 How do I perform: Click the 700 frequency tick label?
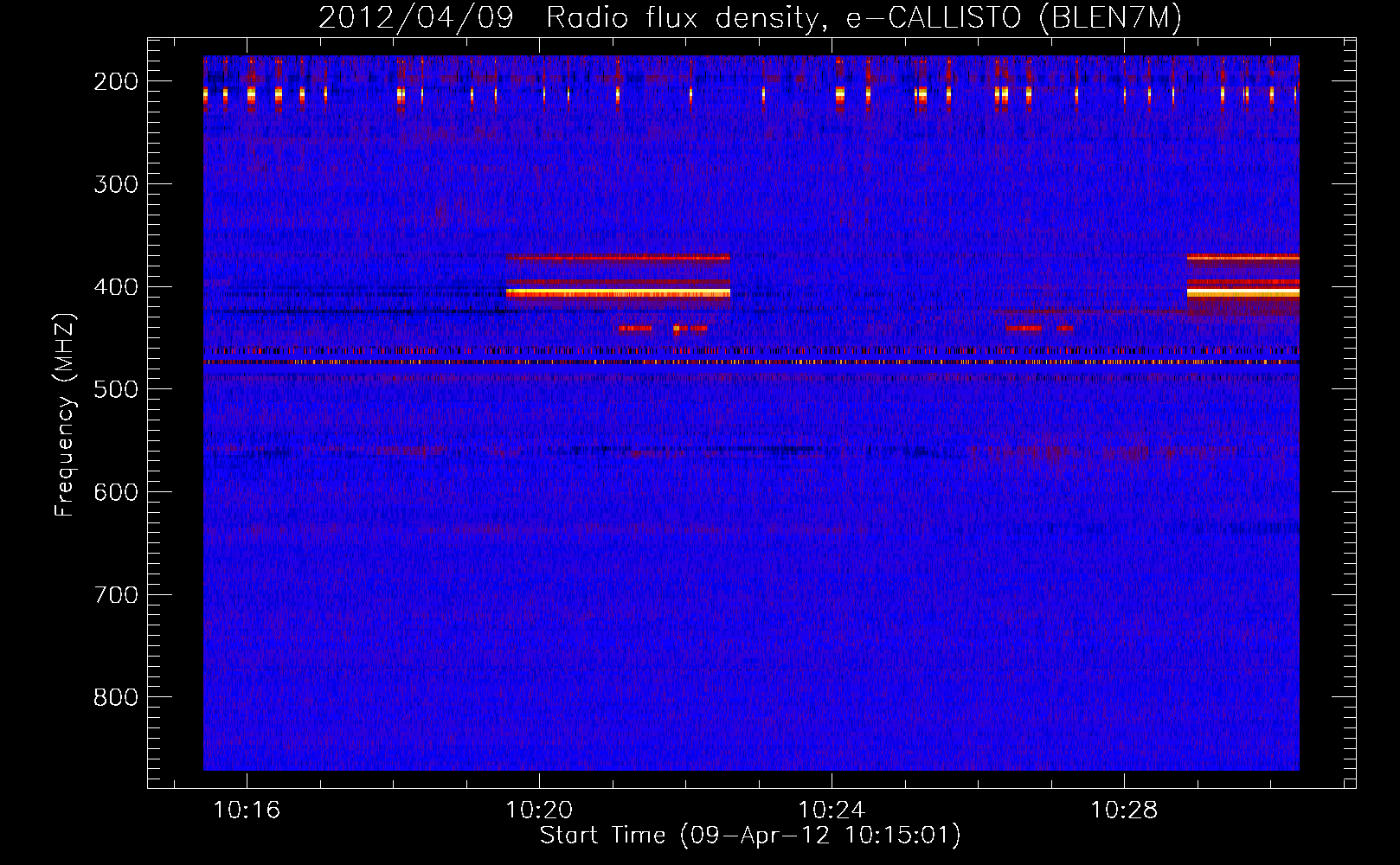[116, 595]
